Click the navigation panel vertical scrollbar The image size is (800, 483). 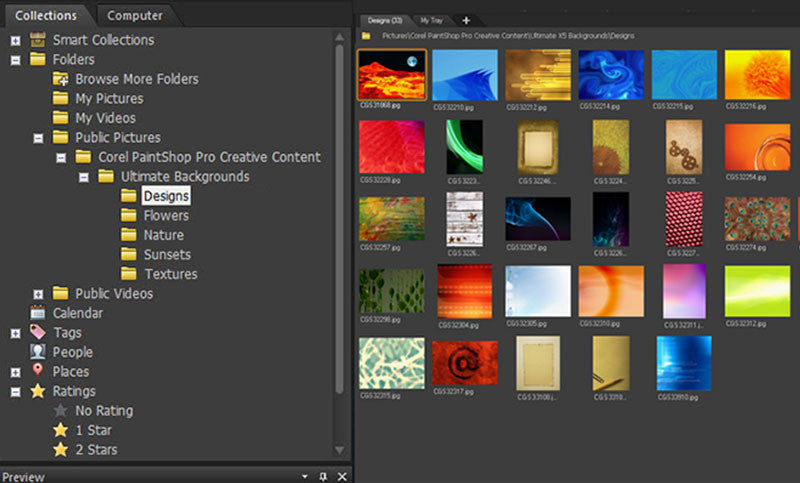pos(341,220)
